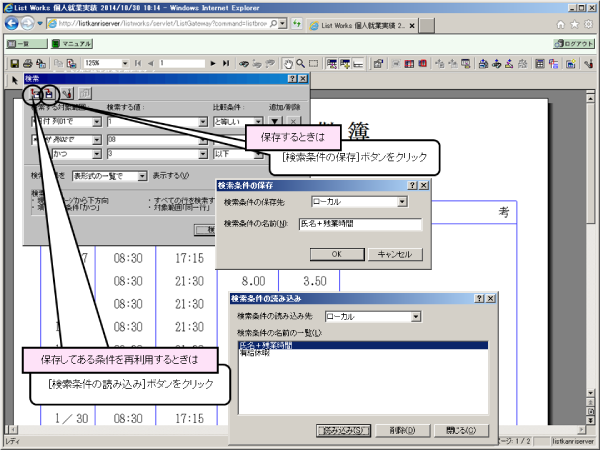The width and height of the screenshot is (600, 450).
Task: Click the load search conditions icon in search dialog
Action: click(35, 93)
